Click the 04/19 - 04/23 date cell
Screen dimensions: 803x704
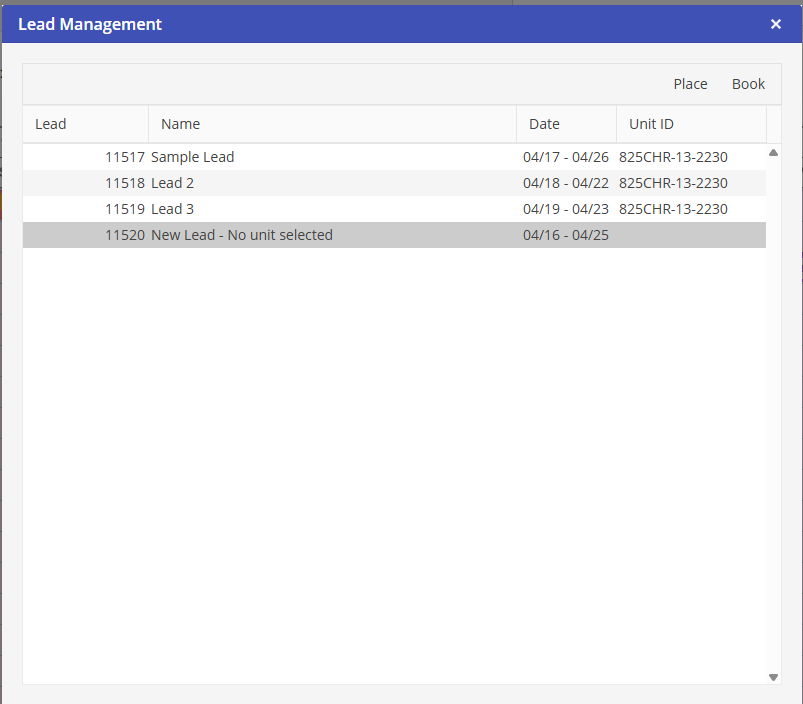pos(566,209)
